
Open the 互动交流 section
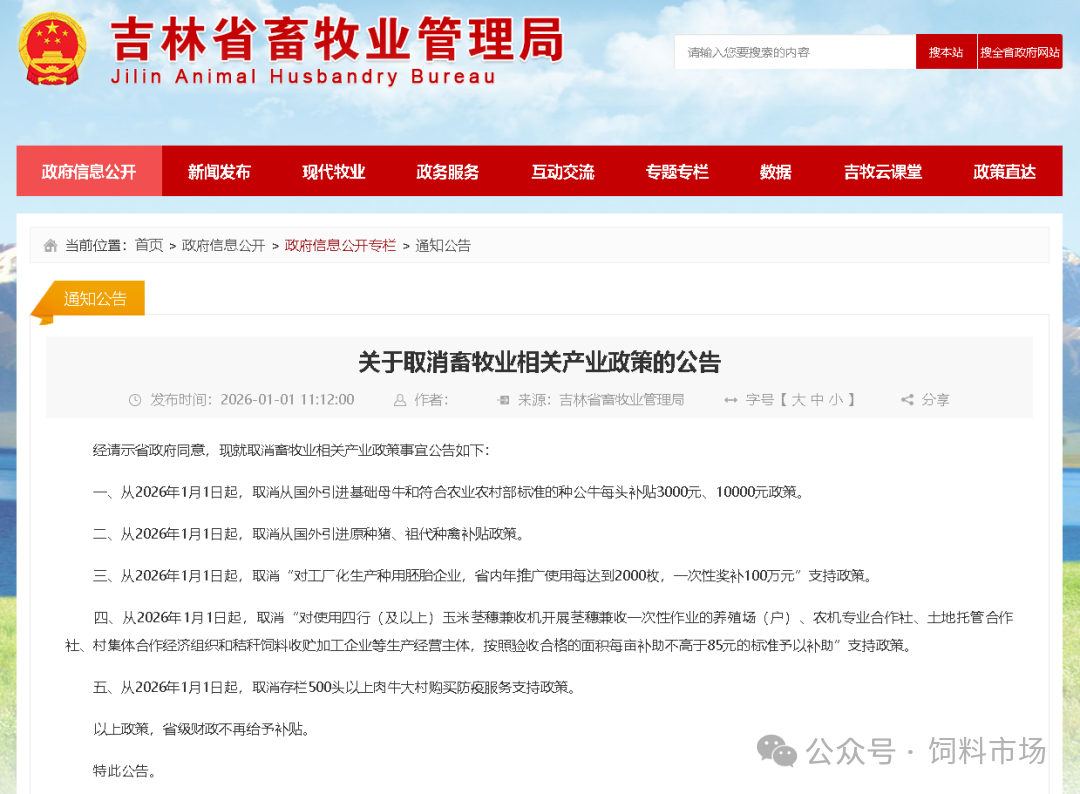coord(563,171)
